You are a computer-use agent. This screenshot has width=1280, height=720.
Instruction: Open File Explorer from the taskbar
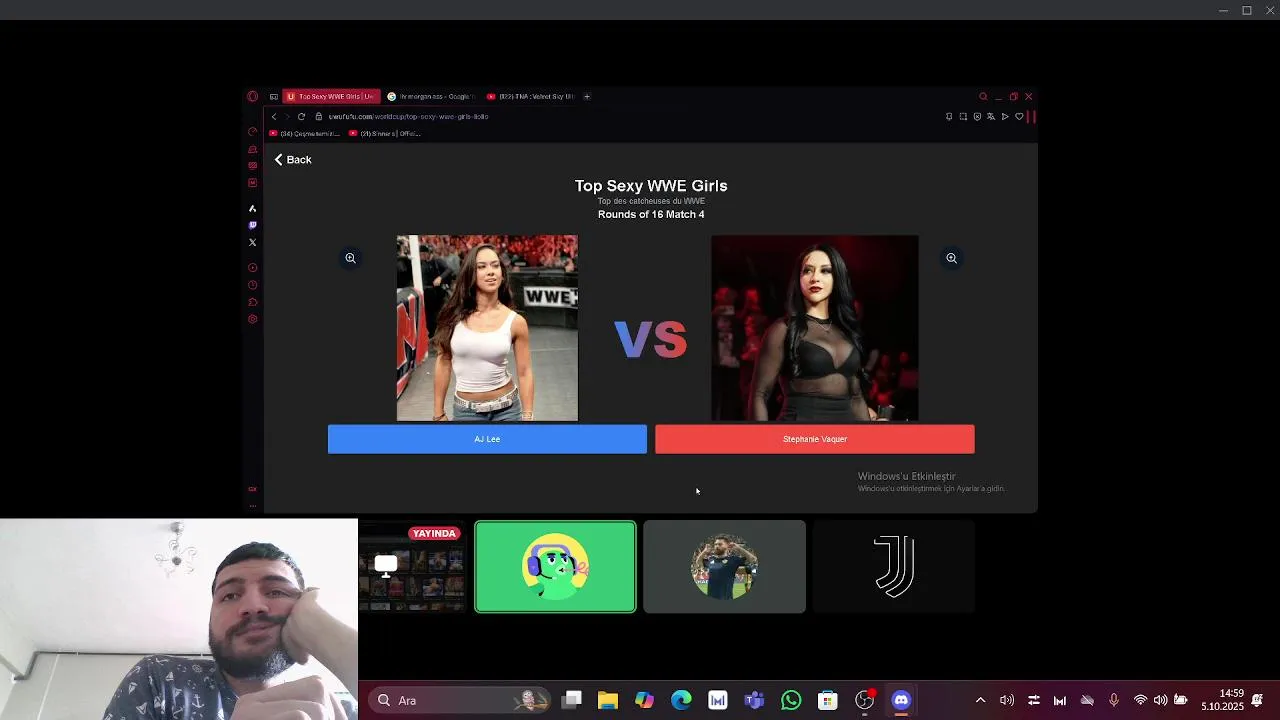point(608,700)
